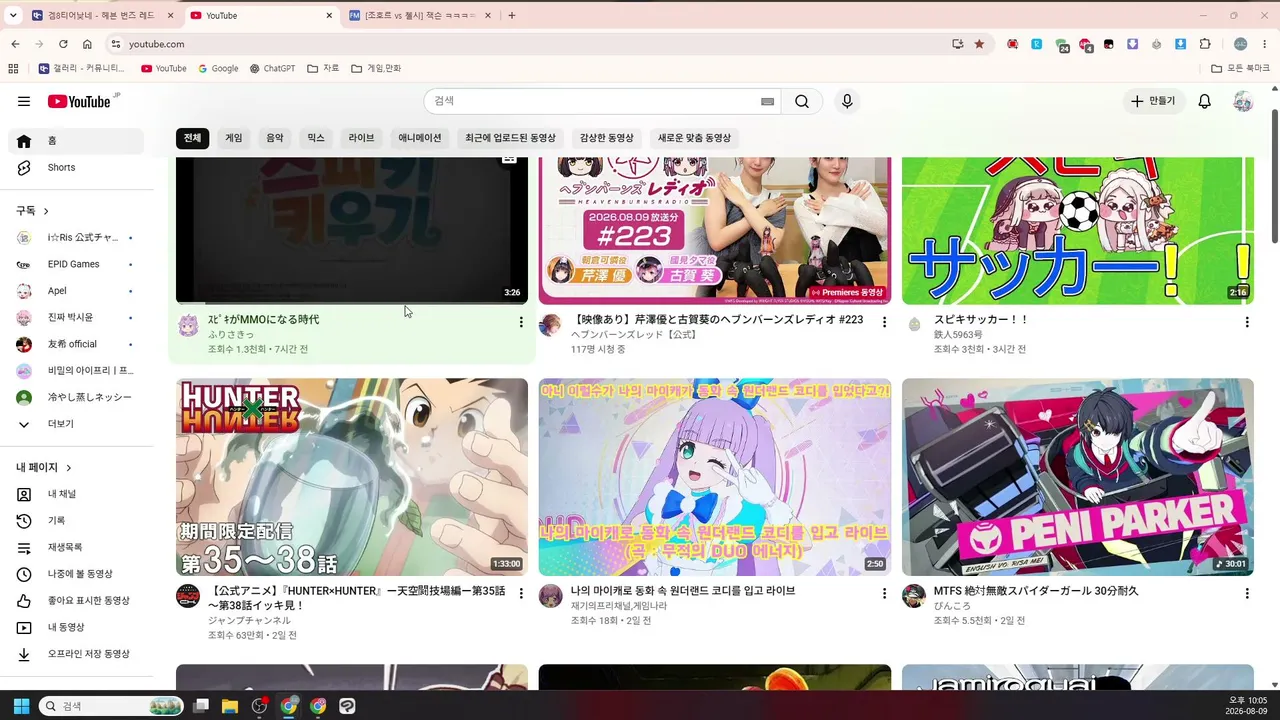Open the YouTube hamburger guide menu

pyautogui.click(x=24, y=101)
